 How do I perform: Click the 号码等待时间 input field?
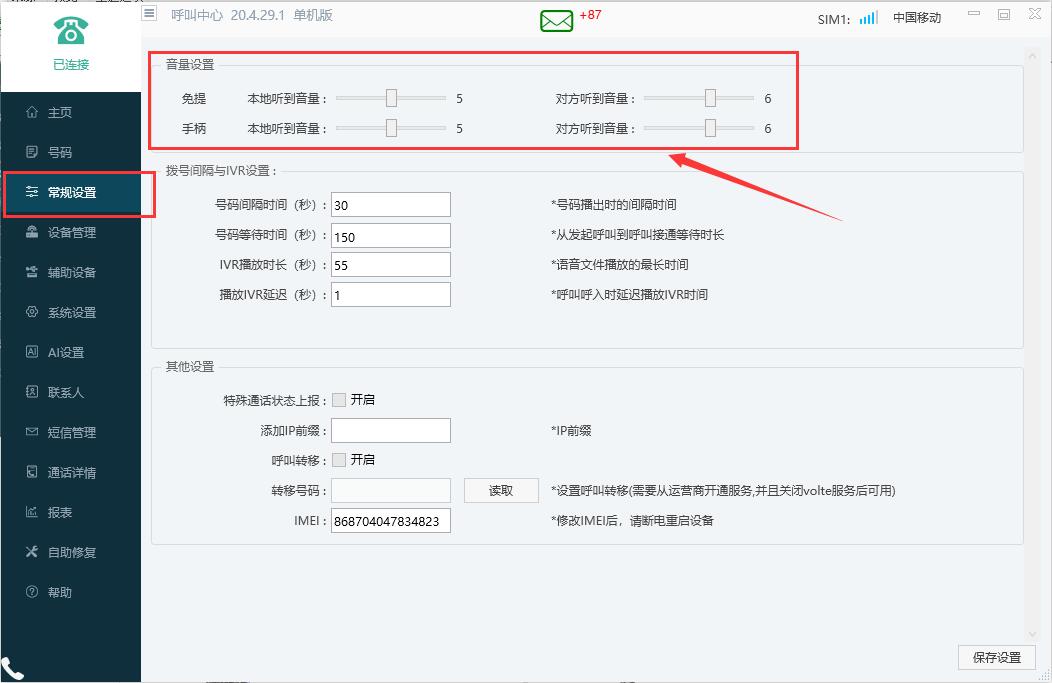click(391, 235)
